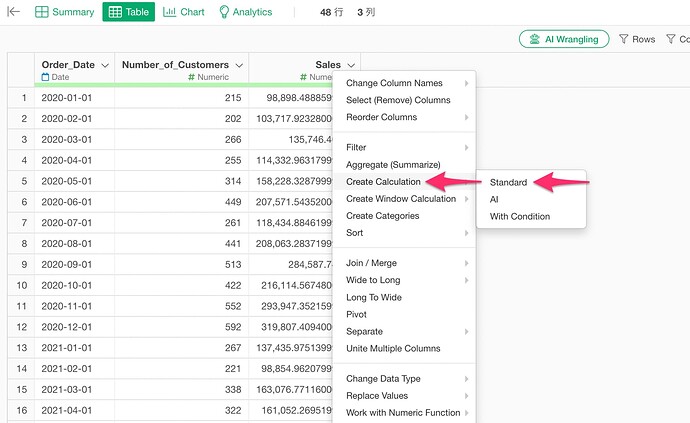Click the Sales cell 284,587.7
Image resolution: width=690 pixels, height=423 pixels.
click(291, 265)
